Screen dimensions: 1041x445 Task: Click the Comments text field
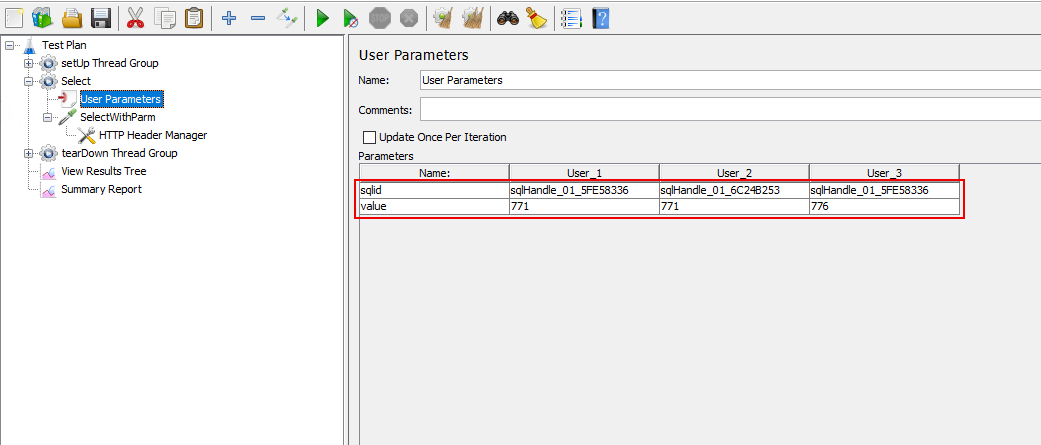click(728, 109)
